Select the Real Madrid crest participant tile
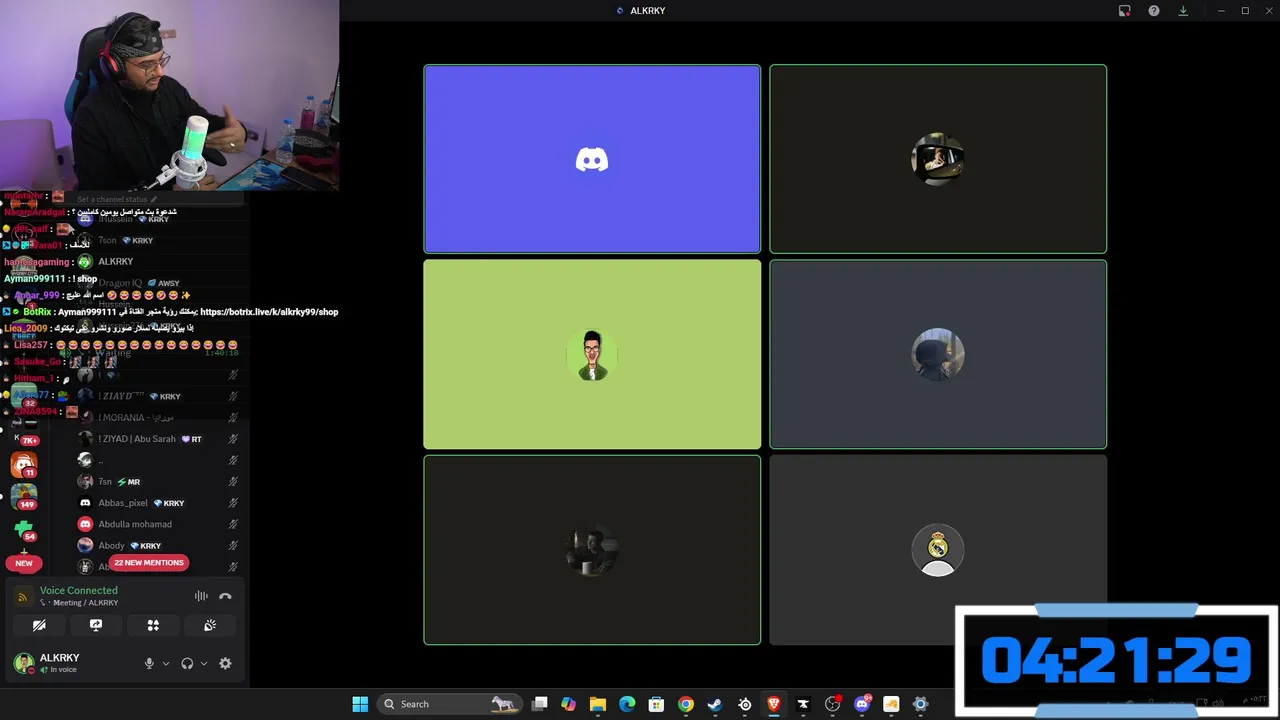This screenshot has width=1280, height=720. coord(938,550)
